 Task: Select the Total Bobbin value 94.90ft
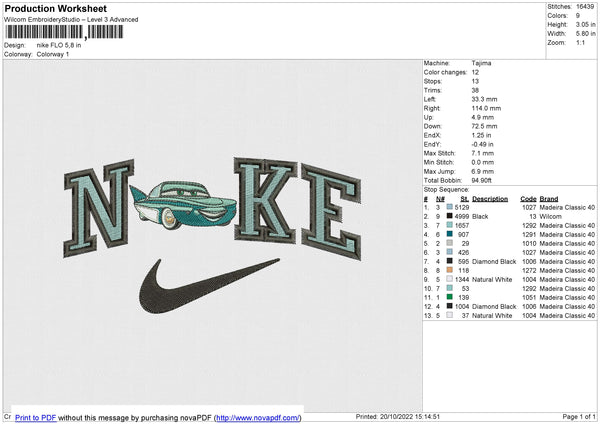(483, 180)
